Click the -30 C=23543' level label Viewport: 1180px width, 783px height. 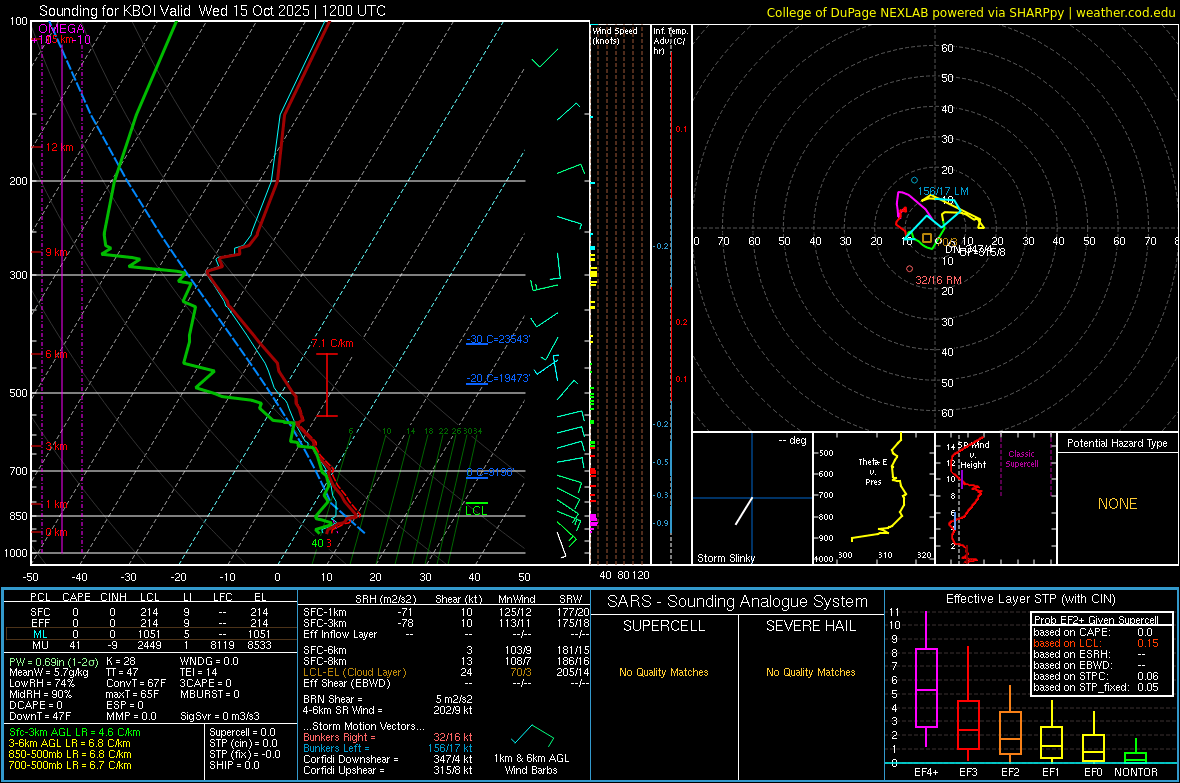click(498, 340)
